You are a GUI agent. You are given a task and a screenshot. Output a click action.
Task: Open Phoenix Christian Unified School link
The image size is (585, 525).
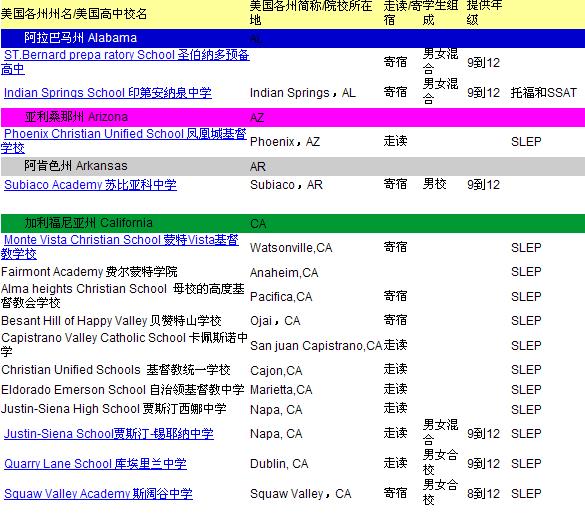123,141
